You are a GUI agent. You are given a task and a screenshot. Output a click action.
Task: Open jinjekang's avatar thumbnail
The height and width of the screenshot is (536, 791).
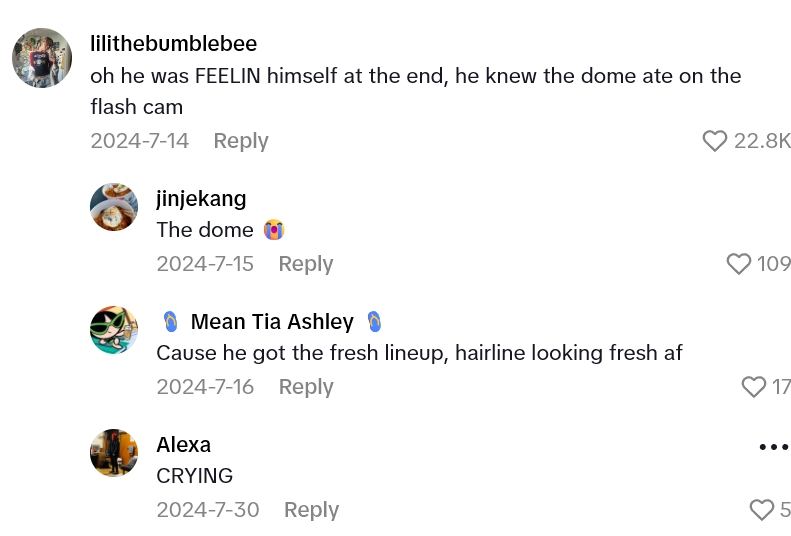pyautogui.click(x=114, y=207)
